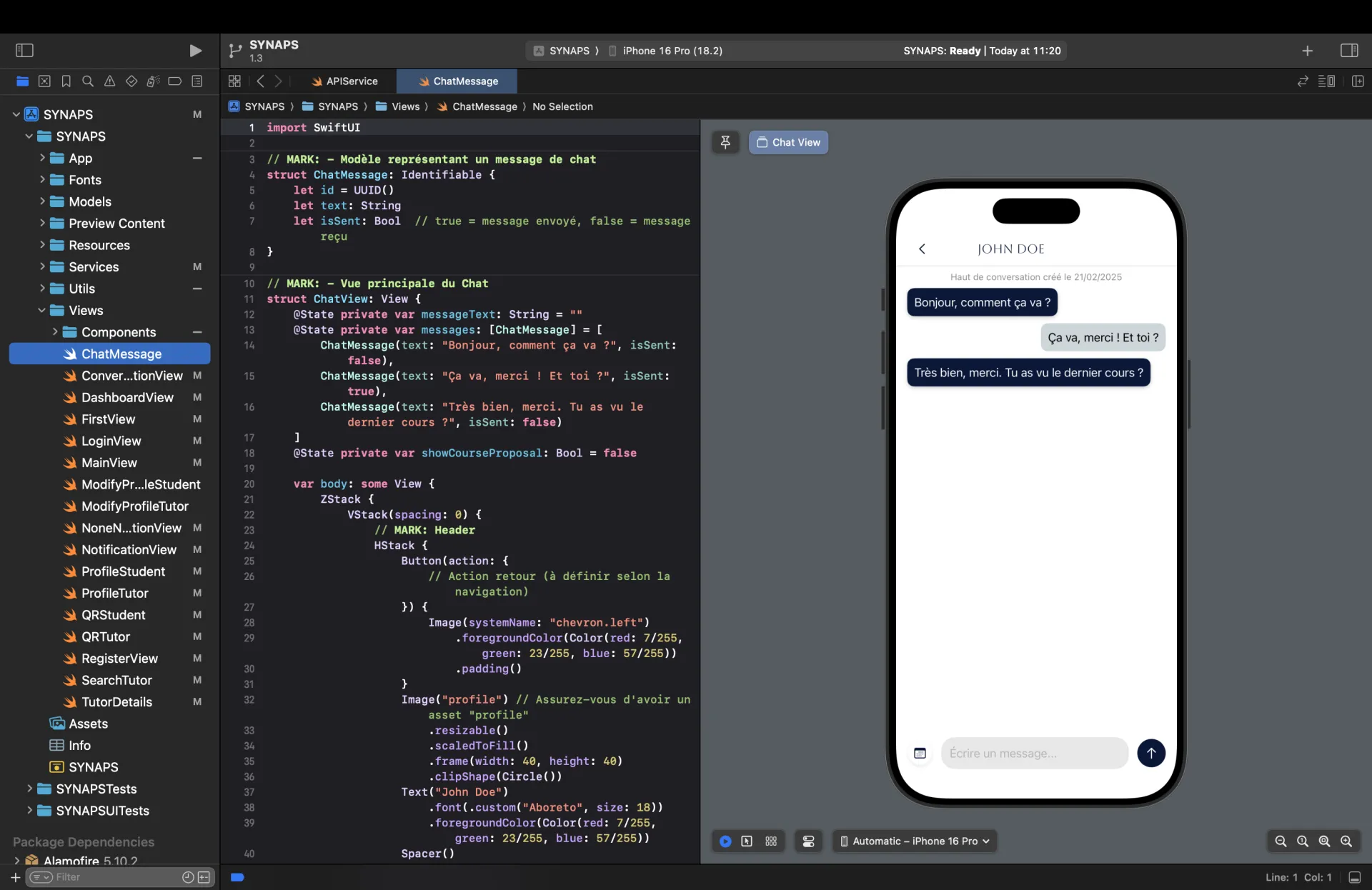Zoom canvas to fit
Viewport: 1372px width, 890px height.
tap(1324, 841)
